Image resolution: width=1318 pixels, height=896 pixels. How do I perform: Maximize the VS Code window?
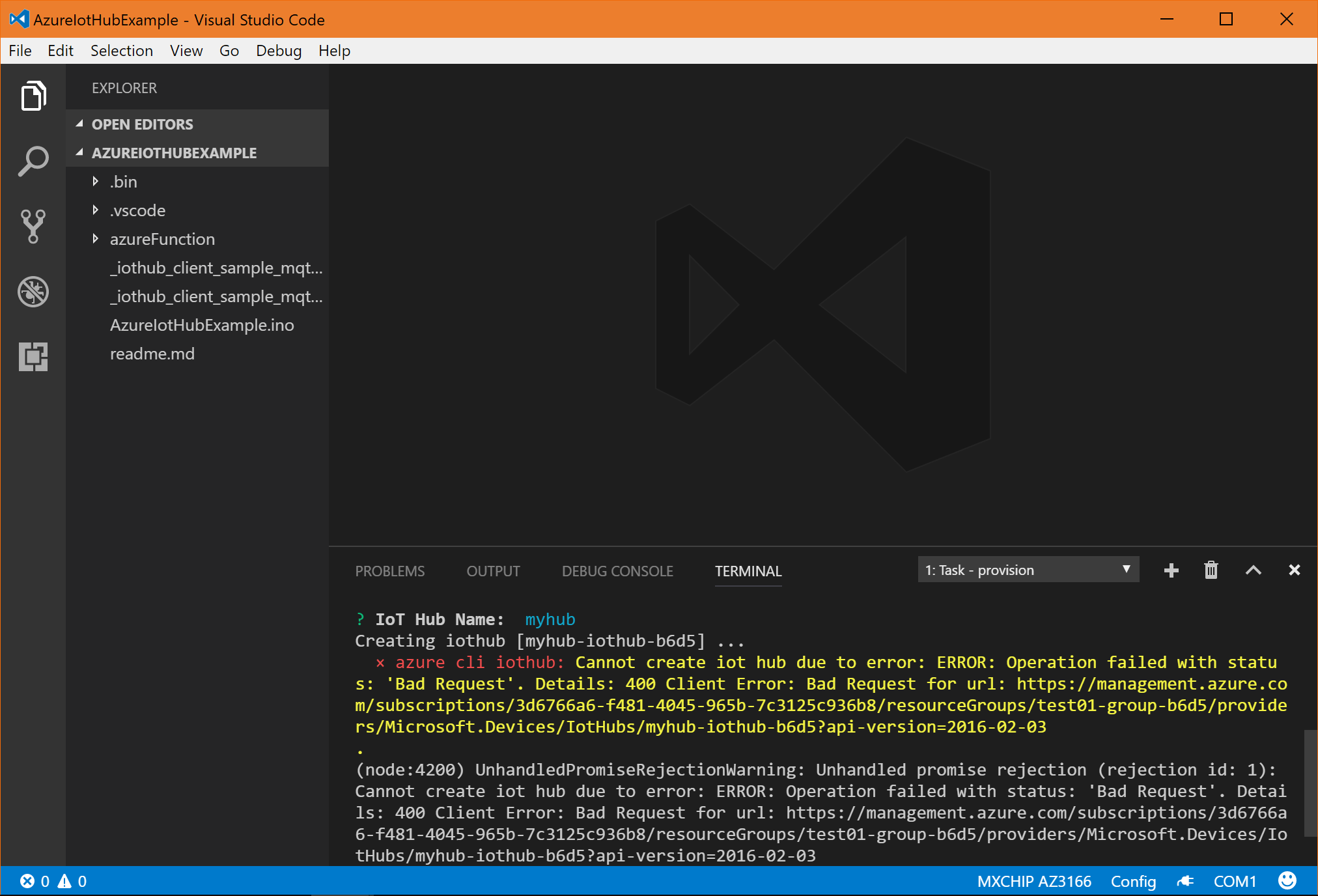click(x=1226, y=20)
